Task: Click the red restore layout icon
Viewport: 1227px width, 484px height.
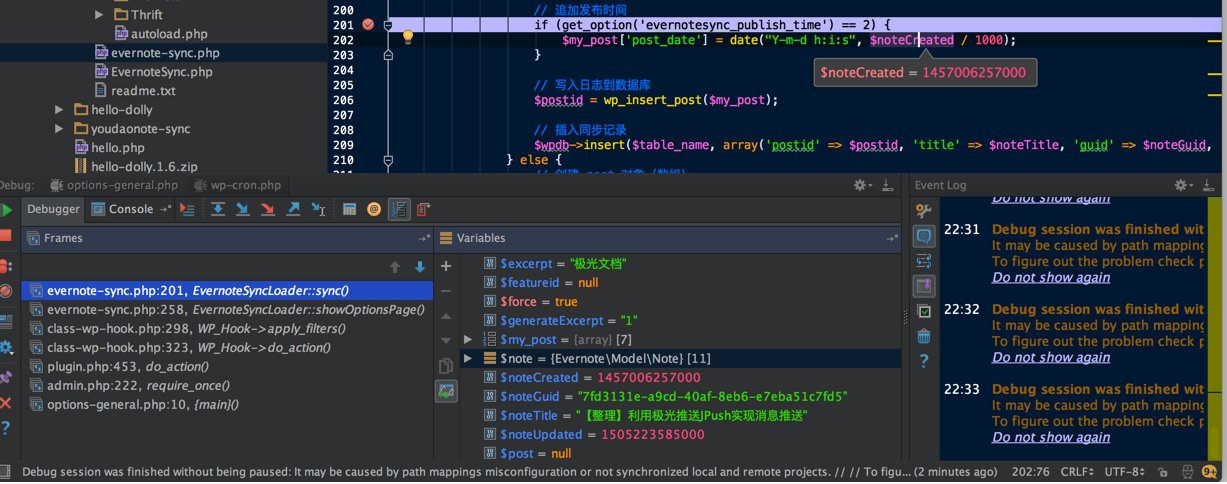Action: click(x=424, y=209)
